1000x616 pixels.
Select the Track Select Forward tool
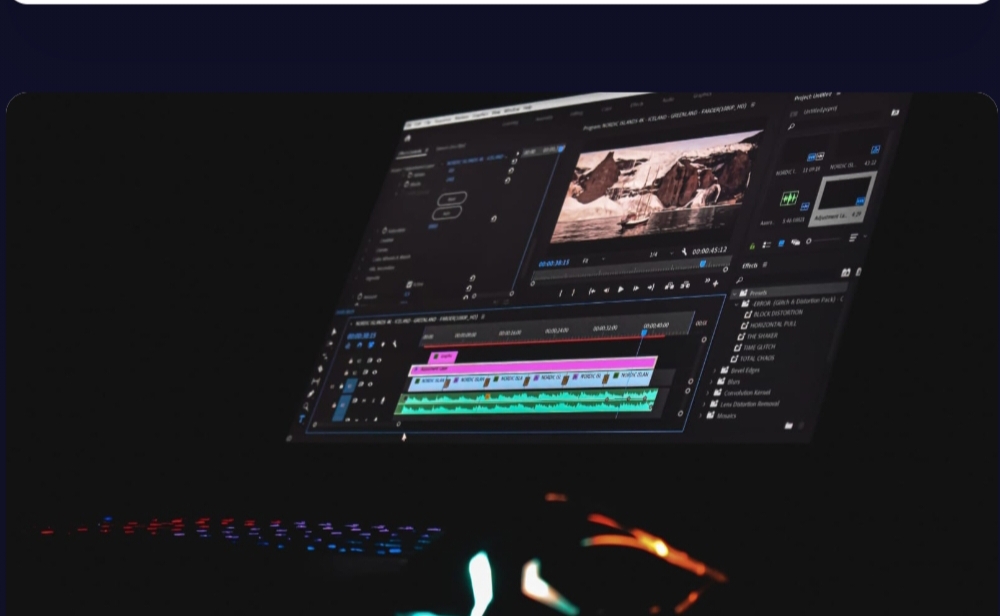point(330,344)
